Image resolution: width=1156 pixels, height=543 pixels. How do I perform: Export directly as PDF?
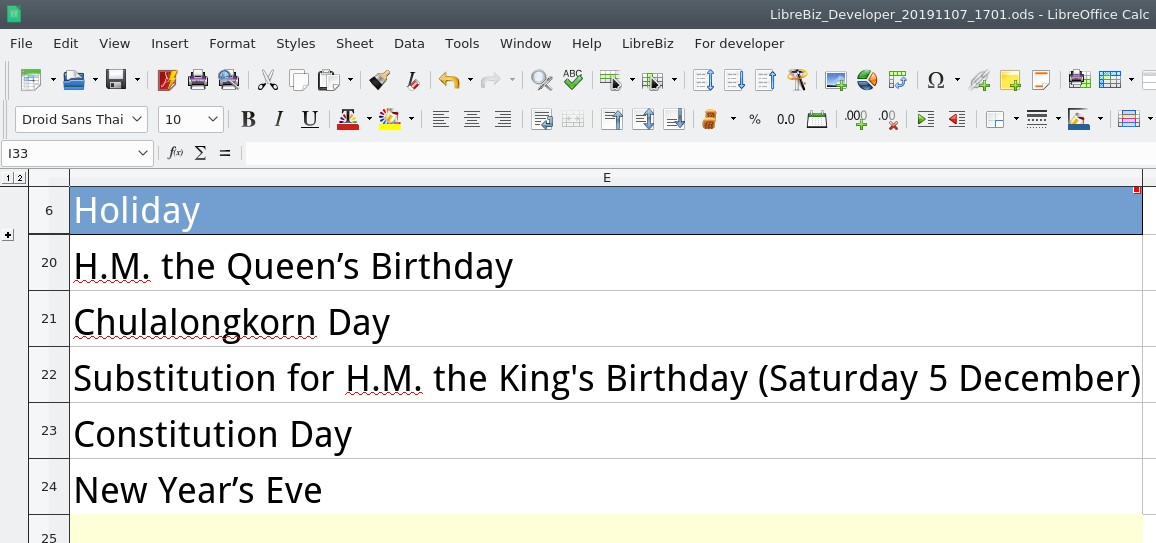(167, 80)
